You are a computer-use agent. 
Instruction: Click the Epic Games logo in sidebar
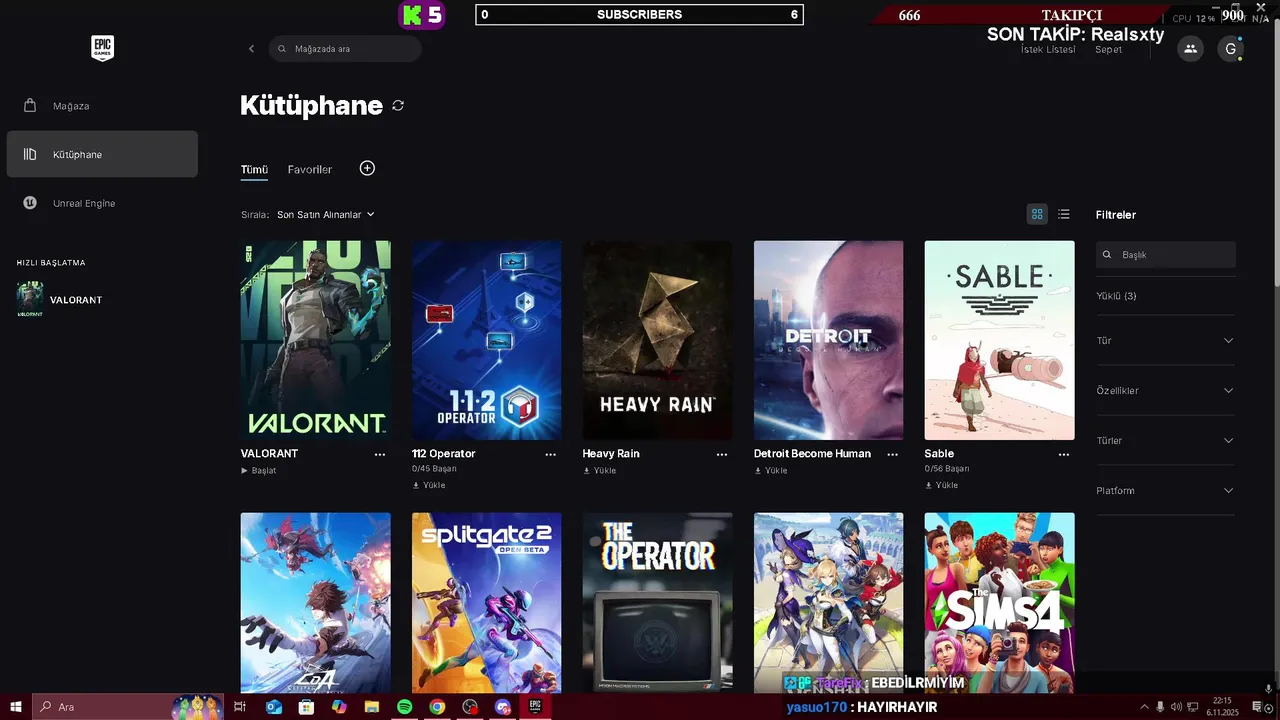[102, 48]
